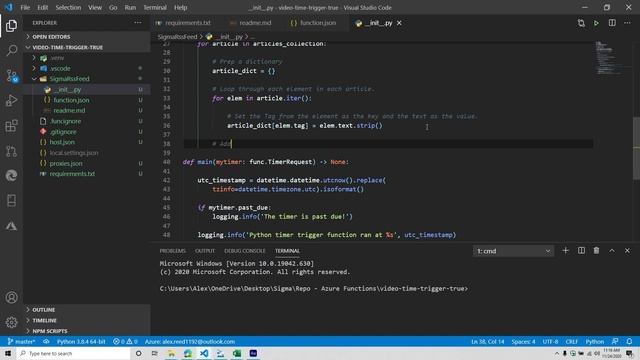Open the Selection menu
Image resolution: width=640 pixels, height=360 pixels.
click(68, 7)
